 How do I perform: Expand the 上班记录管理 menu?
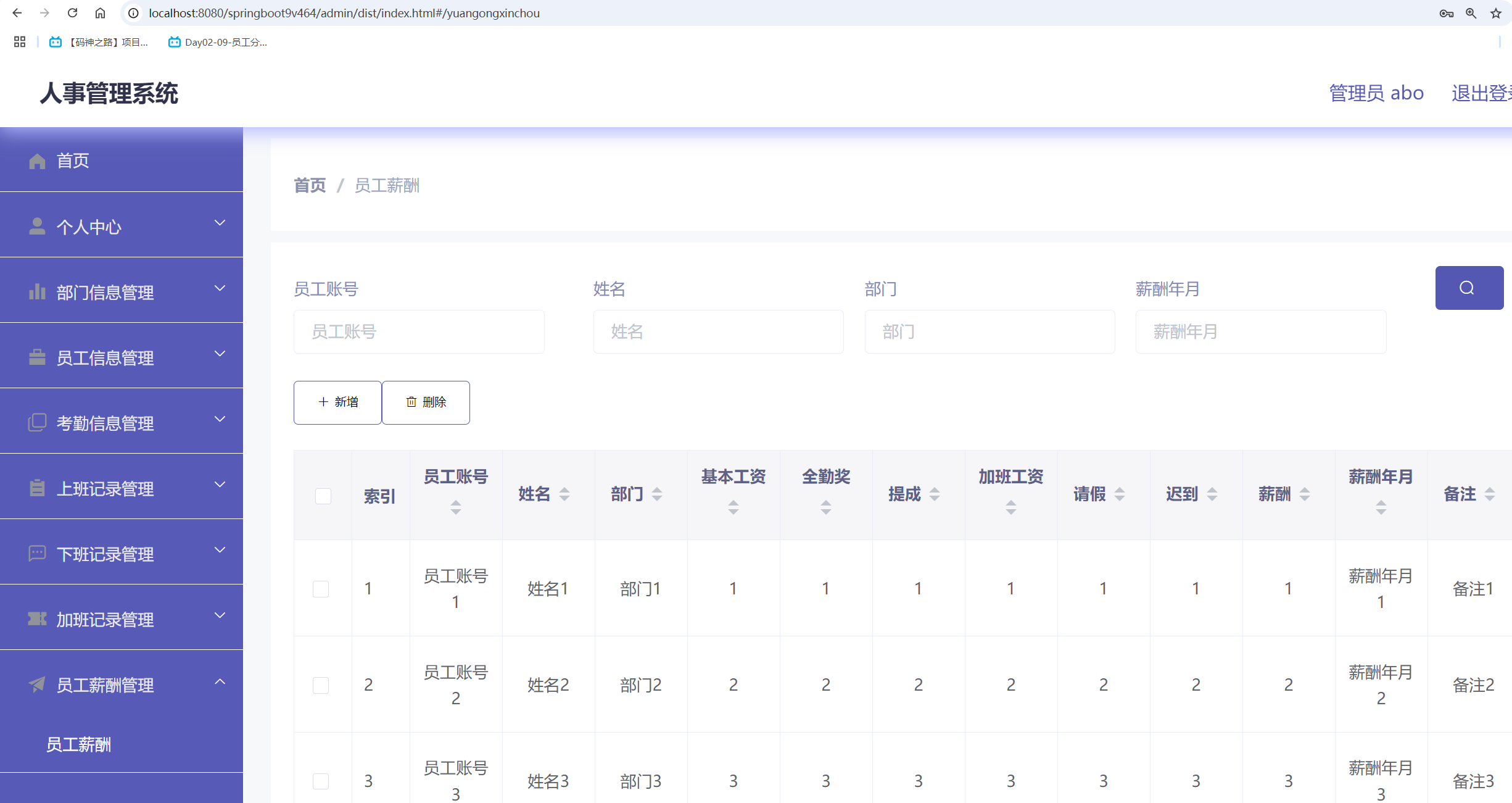(x=220, y=485)
